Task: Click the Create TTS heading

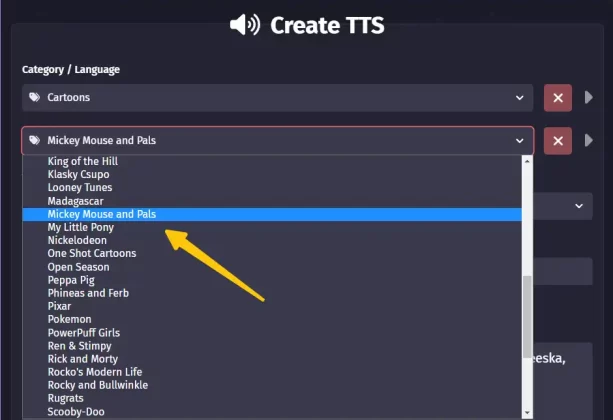Action: tap(327, 25)
